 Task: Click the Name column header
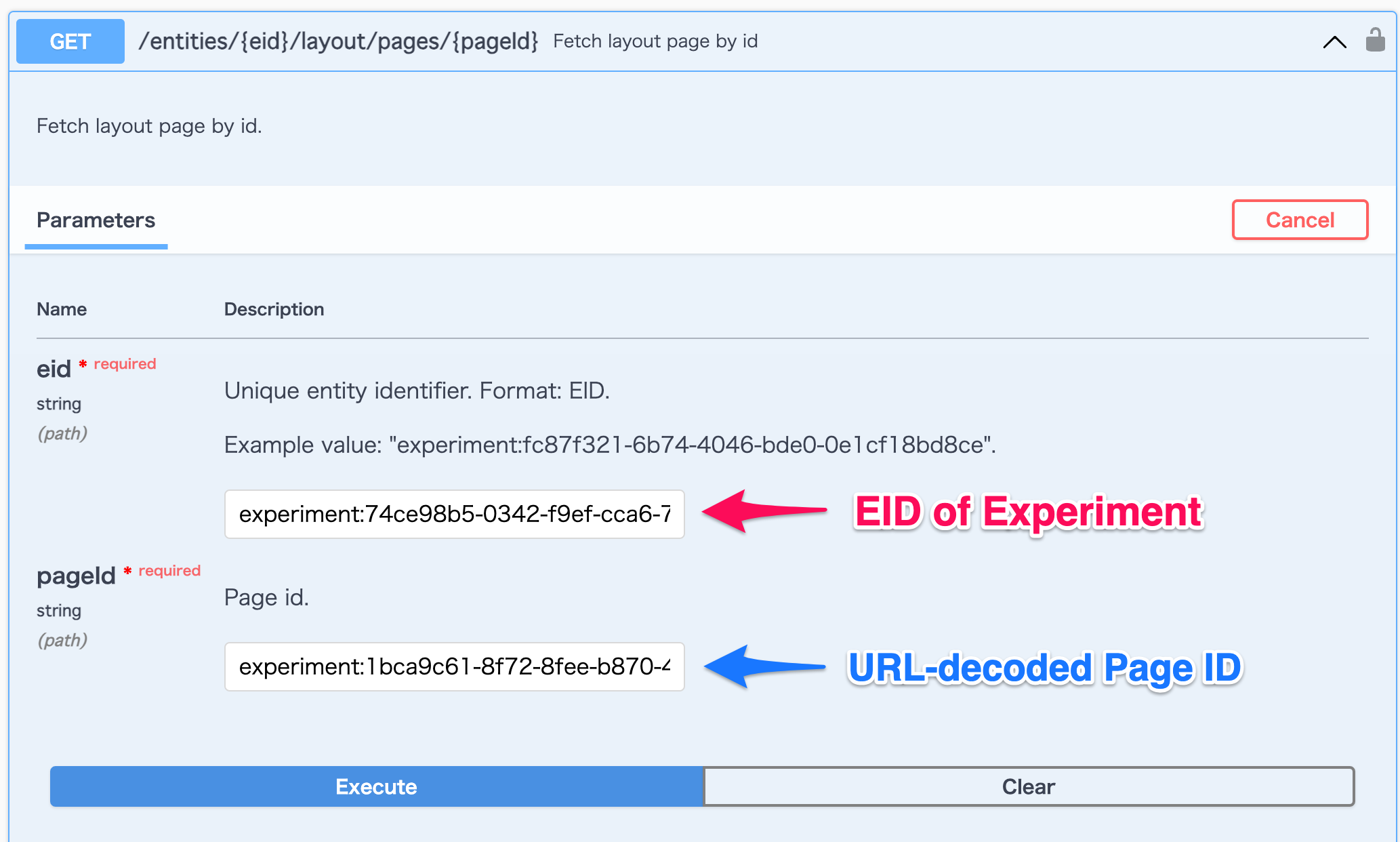pos(62,309)
